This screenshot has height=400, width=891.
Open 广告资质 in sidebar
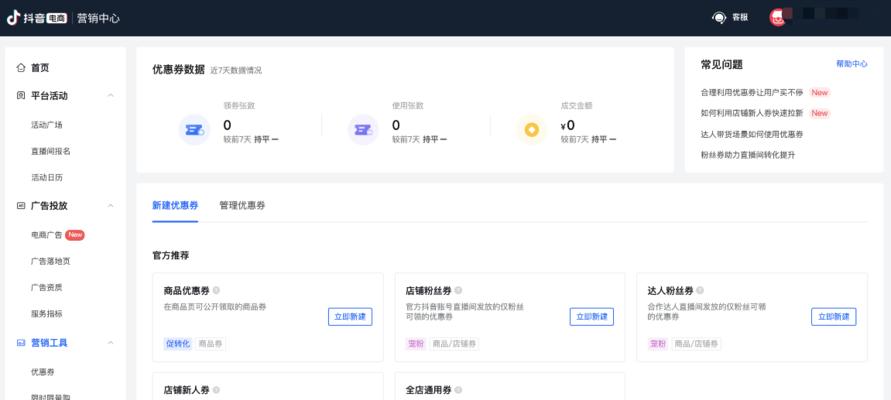tap(47, 287)
